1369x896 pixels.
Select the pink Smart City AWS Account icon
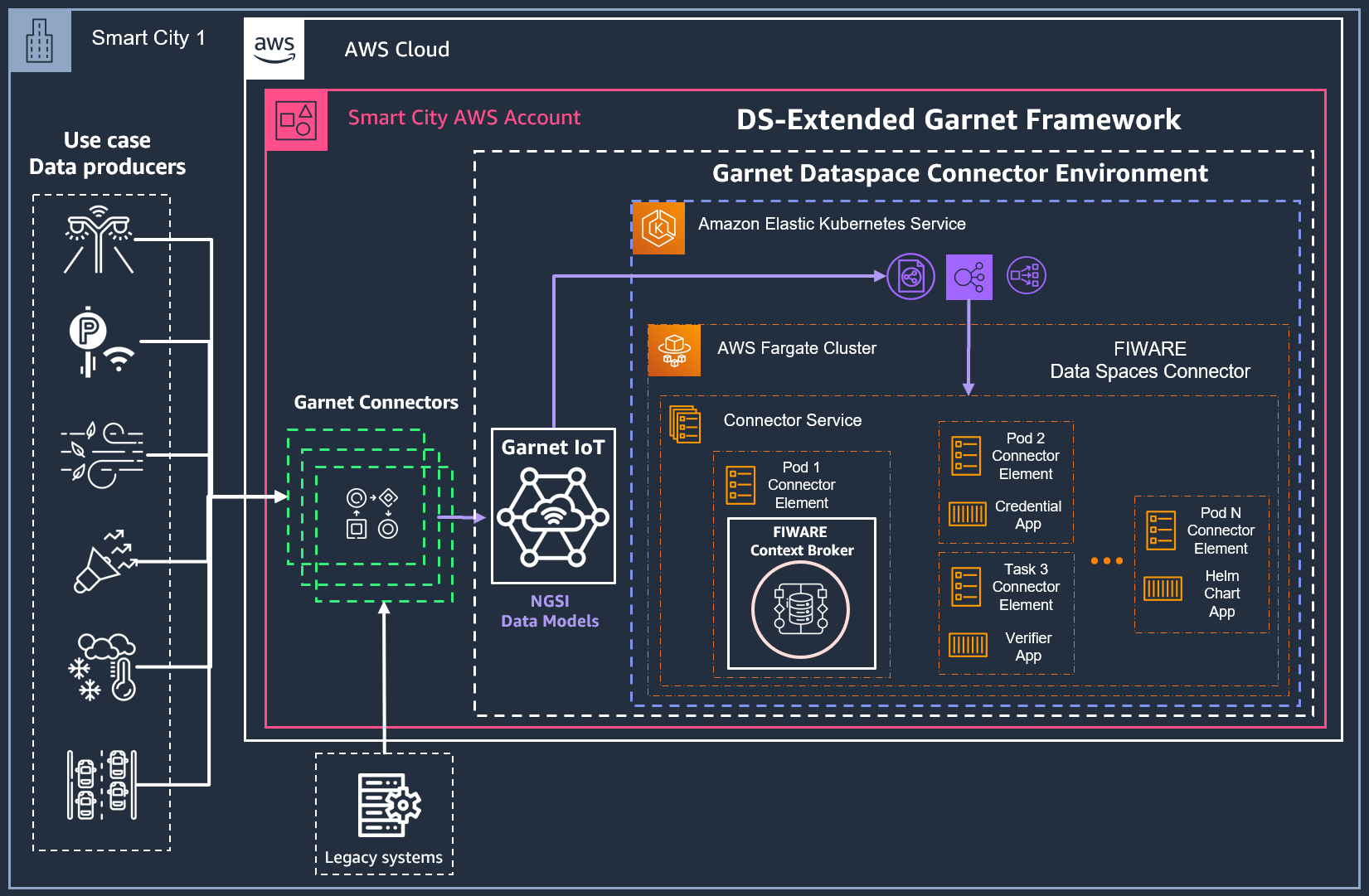[296, 120]
